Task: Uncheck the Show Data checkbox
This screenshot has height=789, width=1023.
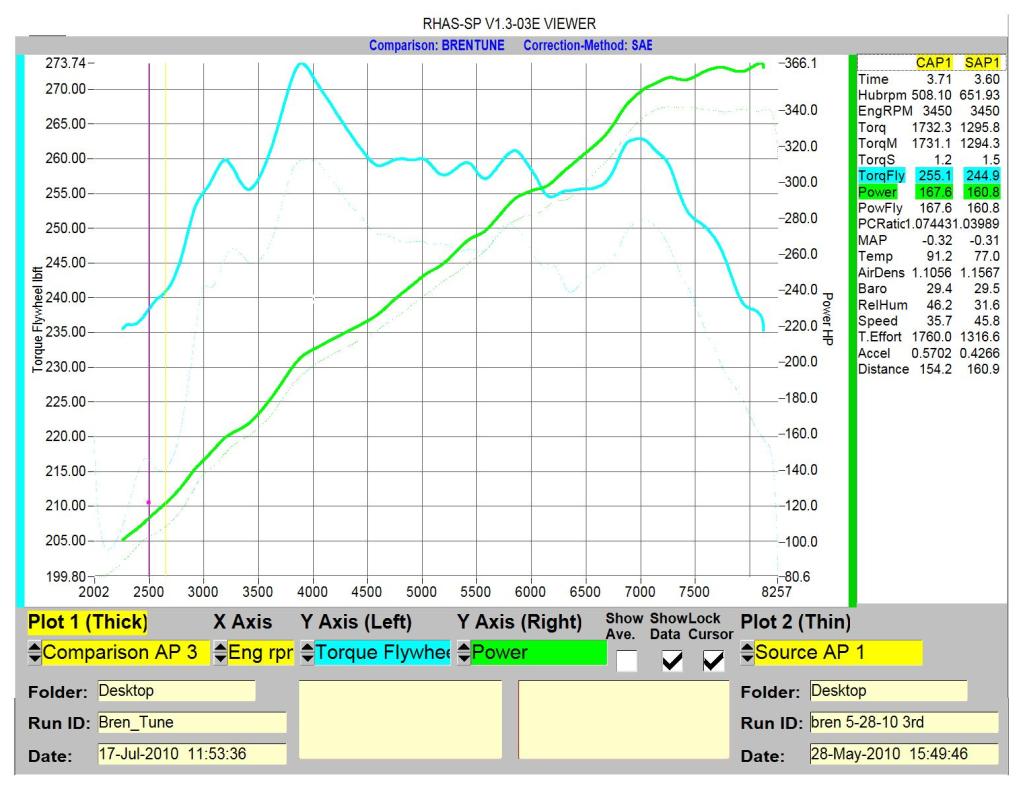Action: (670, 660)
